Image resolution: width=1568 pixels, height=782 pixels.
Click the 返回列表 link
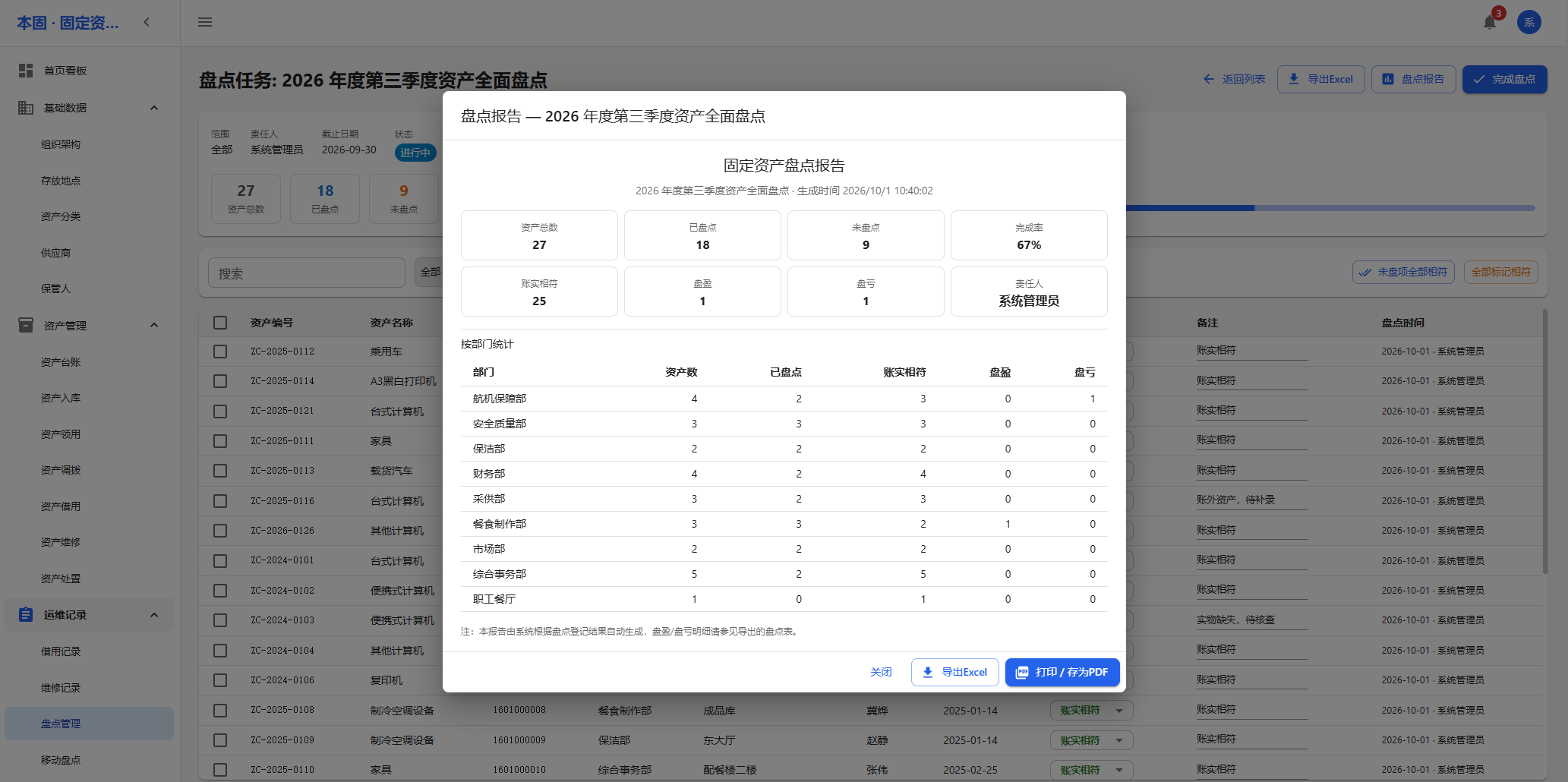1234,79
